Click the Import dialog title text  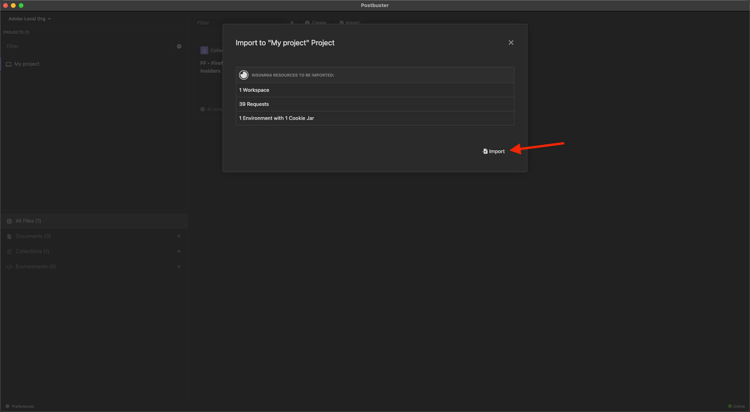[x=285, y=43]
